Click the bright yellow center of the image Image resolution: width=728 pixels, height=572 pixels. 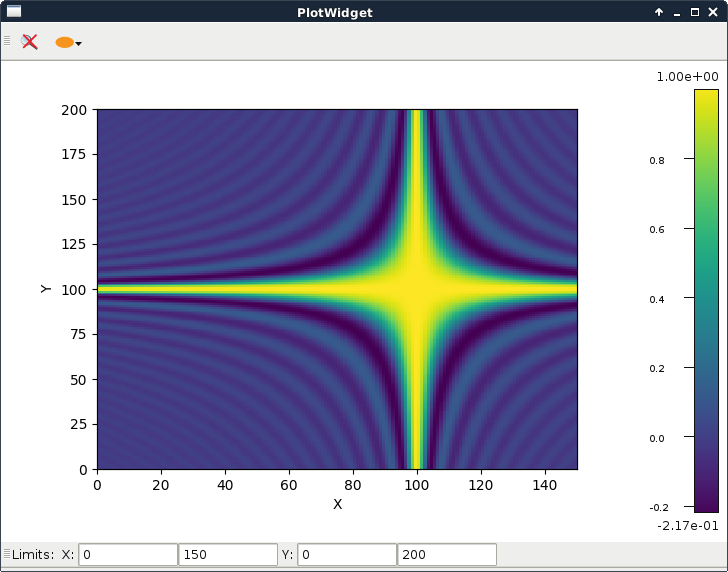pyautogui.click(x=417, y=289)
